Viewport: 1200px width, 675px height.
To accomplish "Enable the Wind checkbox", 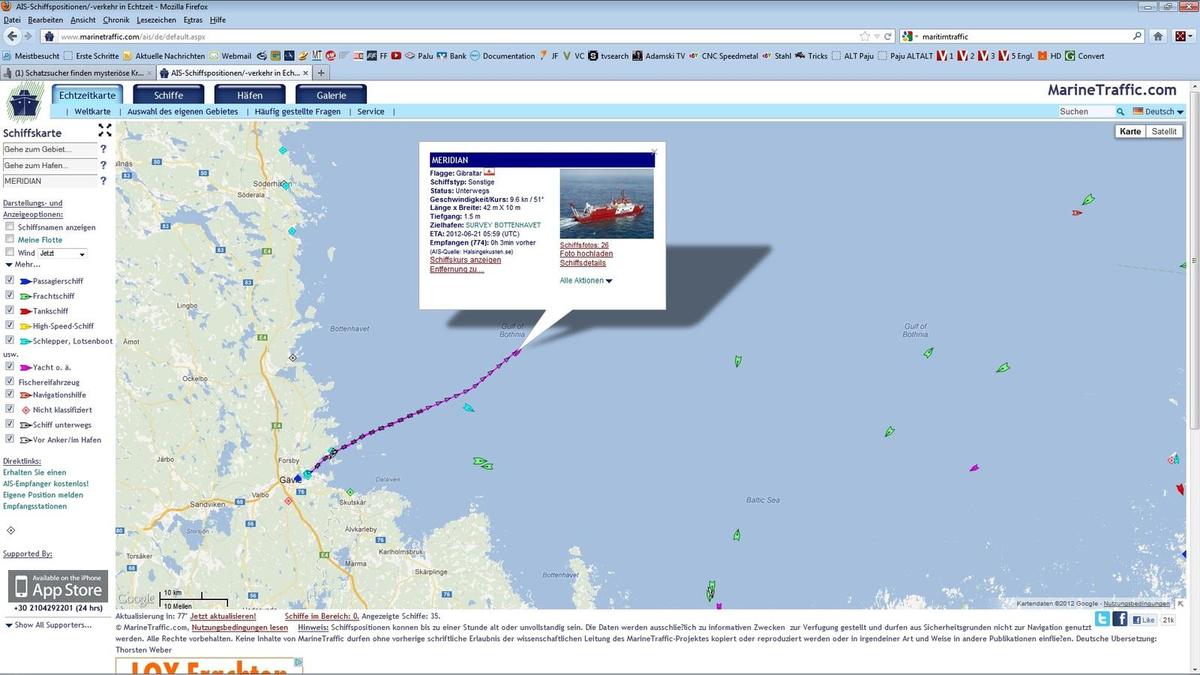I will coord(10,253).
